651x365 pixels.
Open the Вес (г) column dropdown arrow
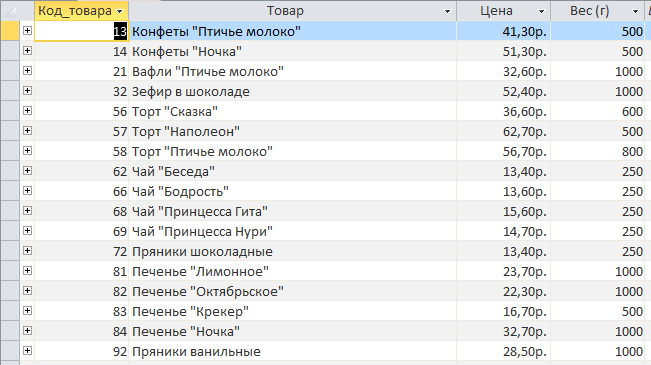(x=635, y=11)
